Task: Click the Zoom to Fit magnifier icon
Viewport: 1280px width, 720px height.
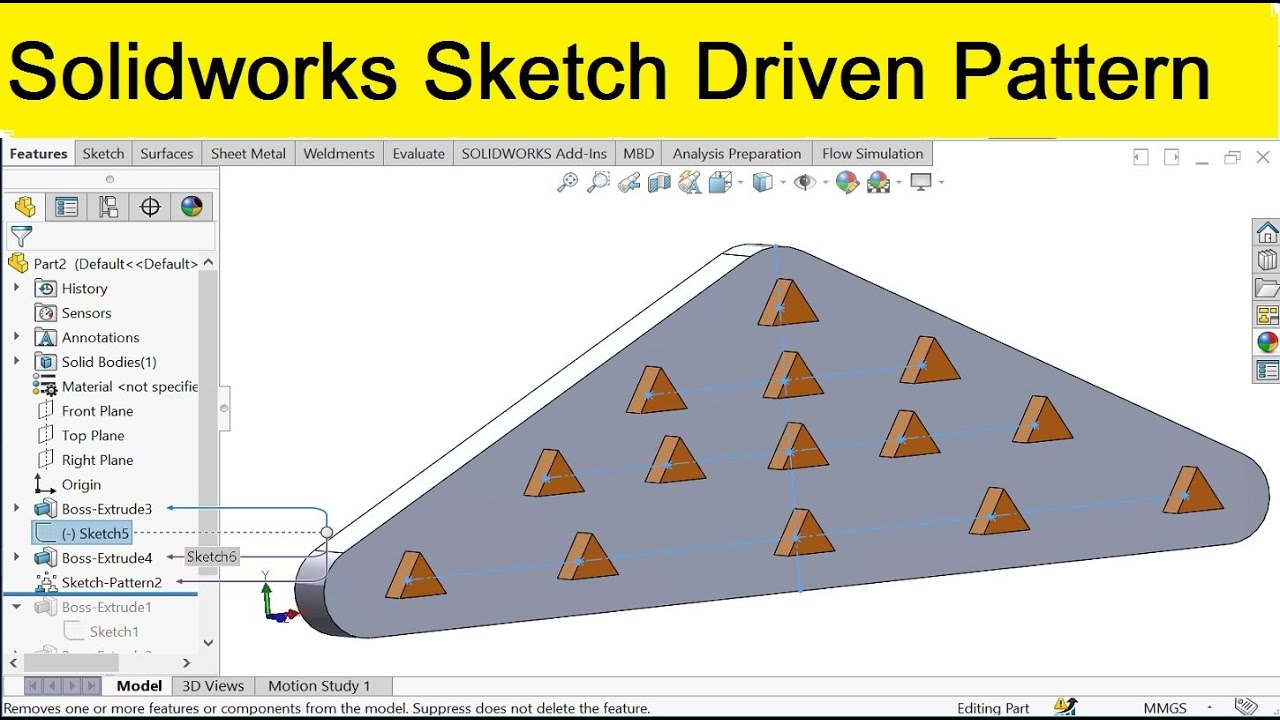Action: coord(567,182)
